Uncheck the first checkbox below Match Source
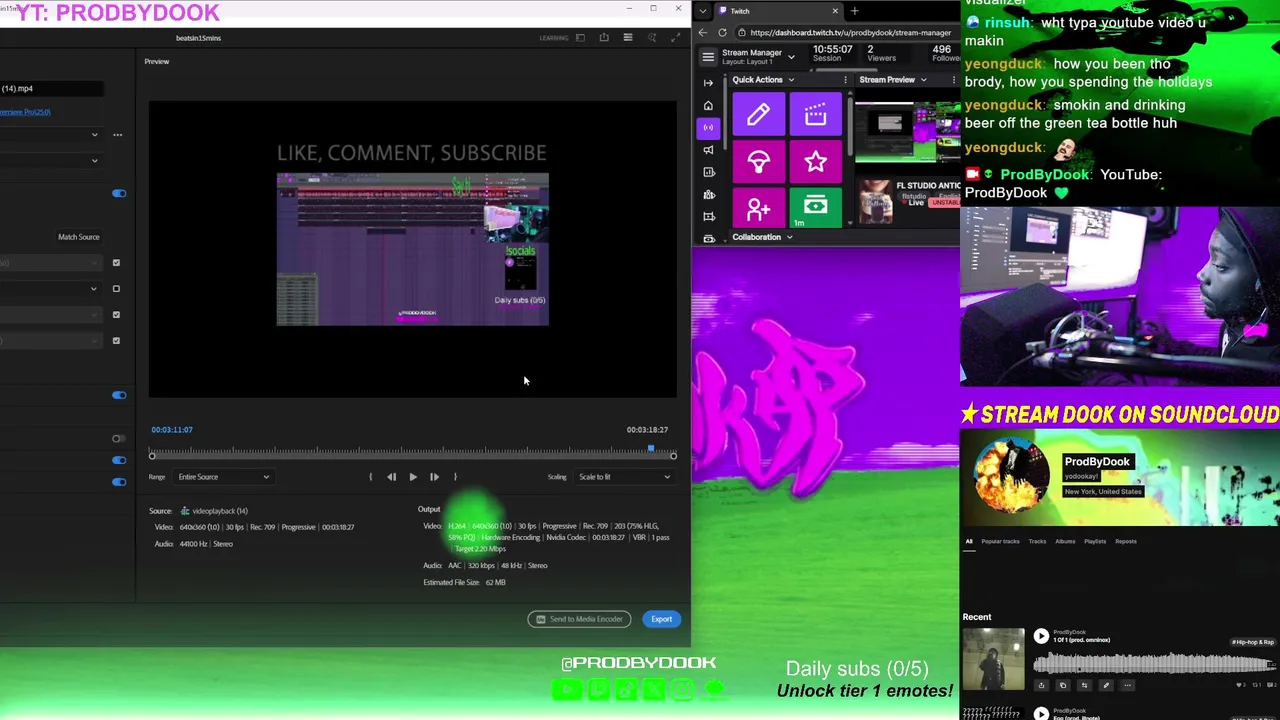 click(x=116, y=263)
